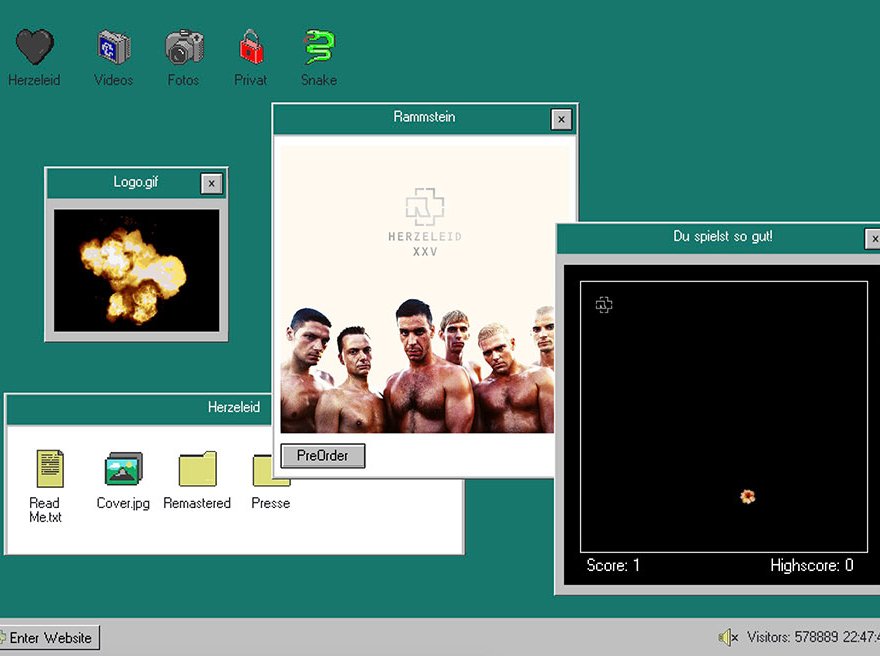The image size is (880, 656).
Task: Click the Du spielst so gut! title
Action: (x=723, y=236)
